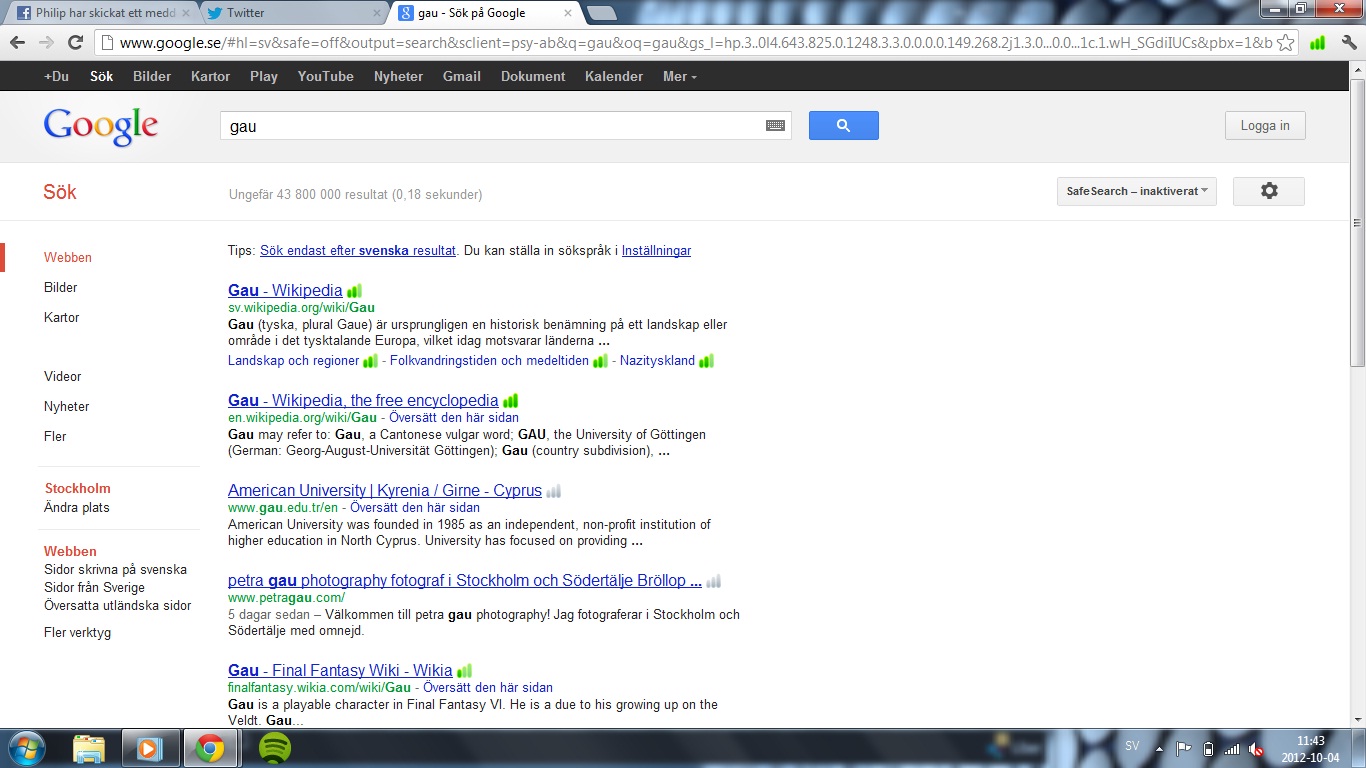Open the Inställningar link in tips
The width and height of the screenshot is (1366, 768).
tap(656, 251)
